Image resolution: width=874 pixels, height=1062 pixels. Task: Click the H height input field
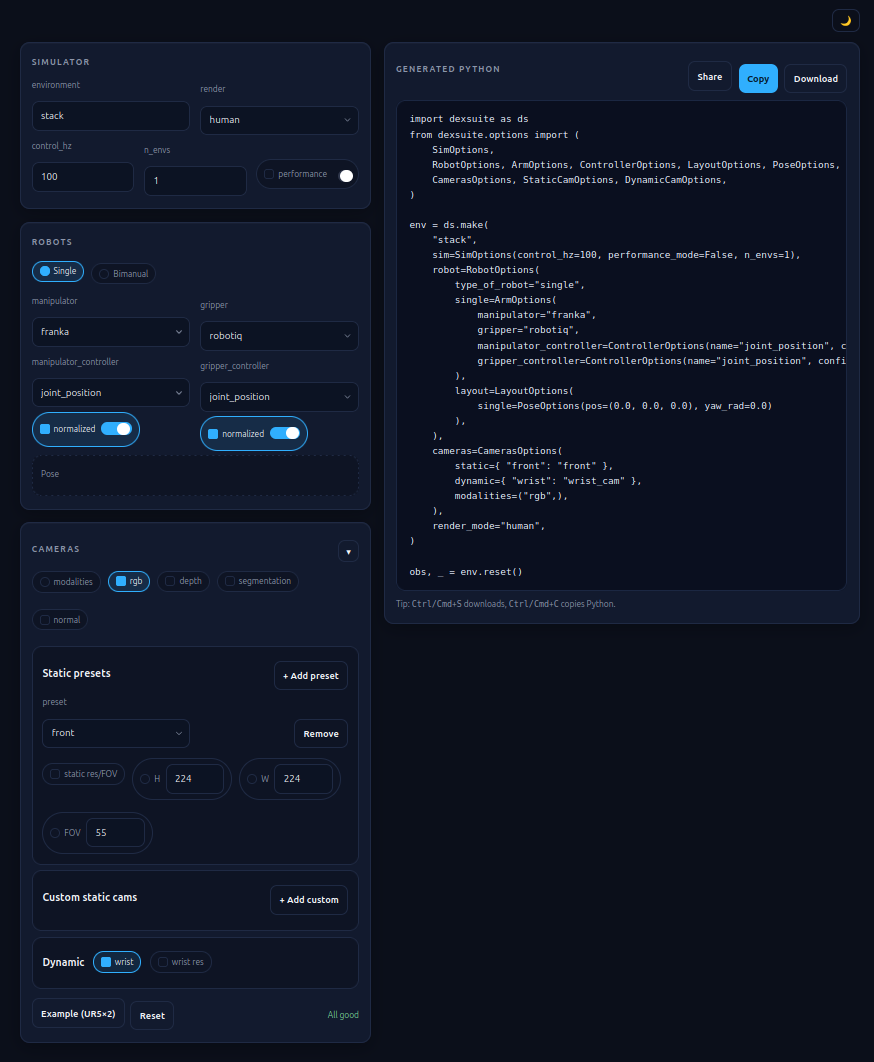195,779
